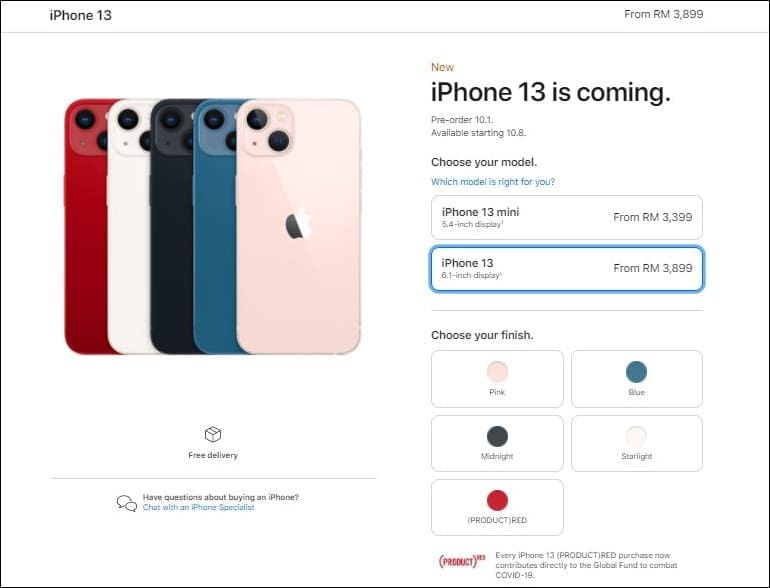The image size is (770, 588).
Task: Choose the Starlight finish swatch
Action: pyautogui.click(x=636, y=443)
